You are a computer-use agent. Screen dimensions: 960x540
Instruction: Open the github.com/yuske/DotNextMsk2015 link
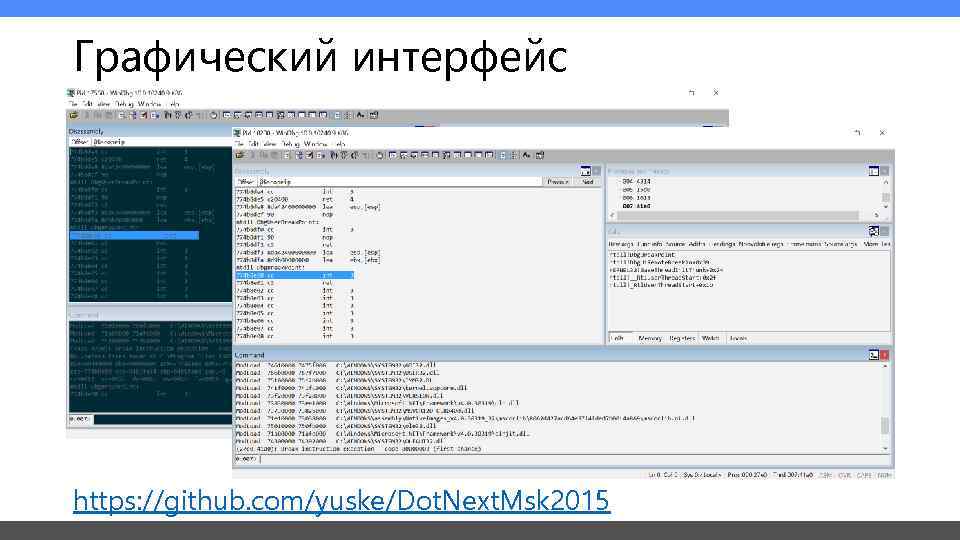(342, 500)
